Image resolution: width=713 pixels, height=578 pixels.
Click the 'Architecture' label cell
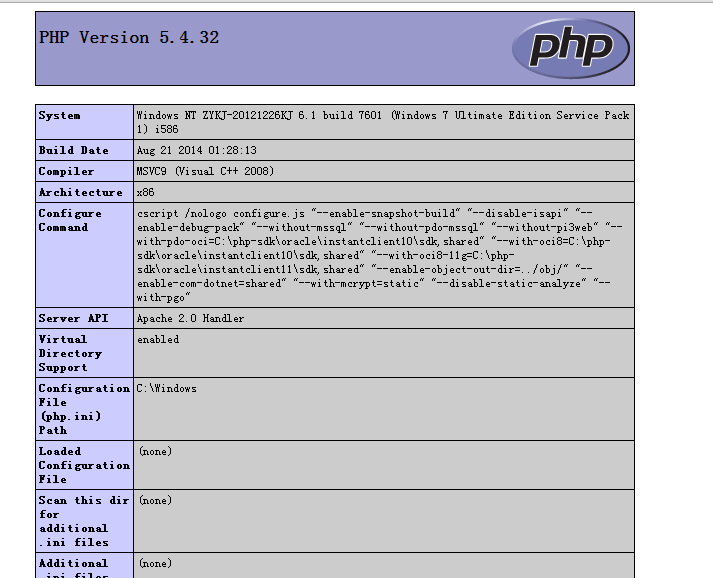pos(85,192)
